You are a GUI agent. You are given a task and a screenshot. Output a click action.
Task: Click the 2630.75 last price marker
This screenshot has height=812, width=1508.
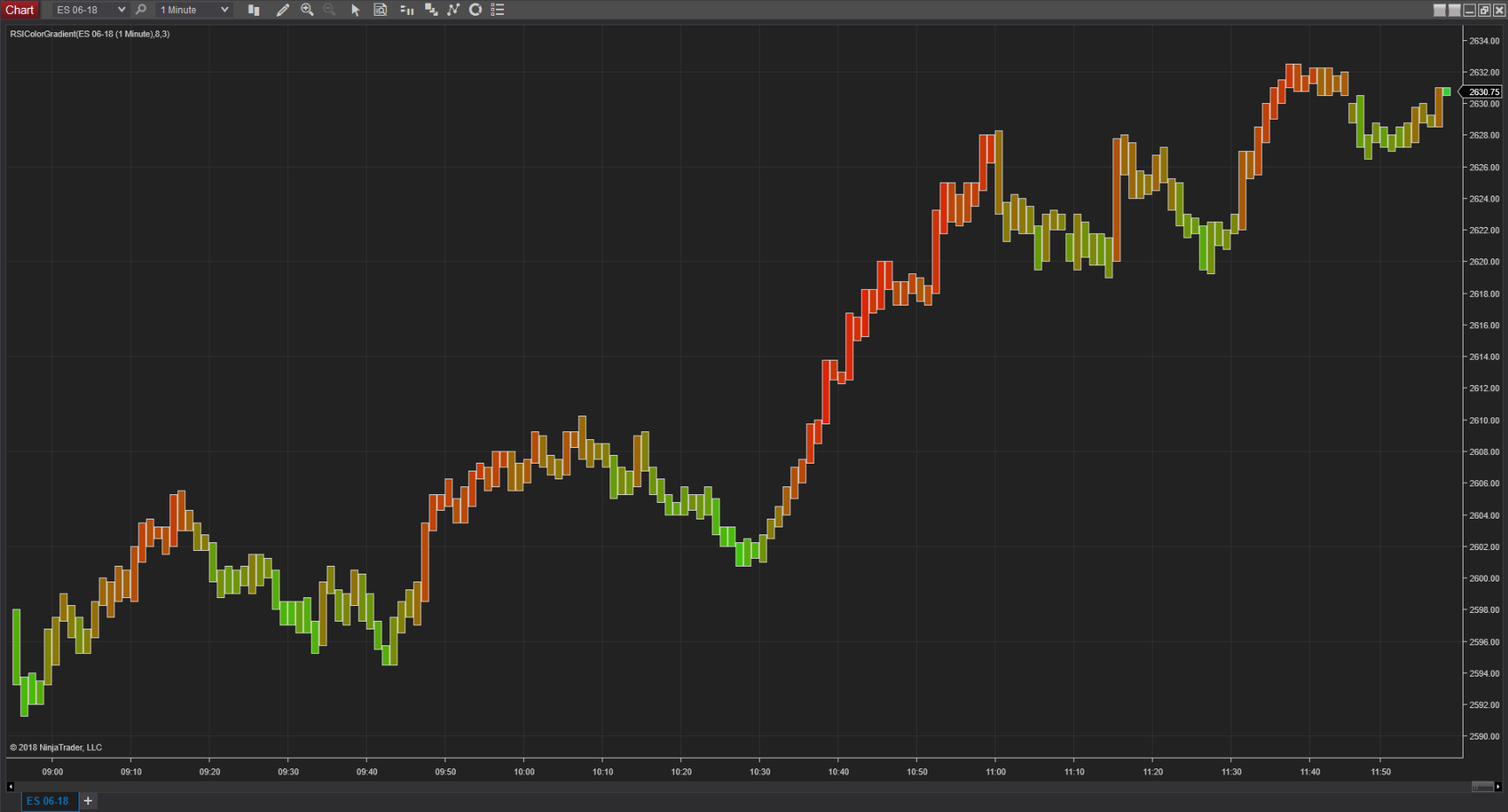pyautogui.click(x=1483, y=91)
